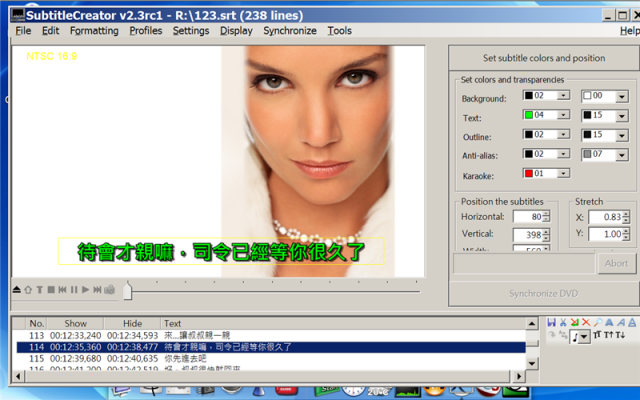
Task: Click the eject disc icon
Action: 16,290
